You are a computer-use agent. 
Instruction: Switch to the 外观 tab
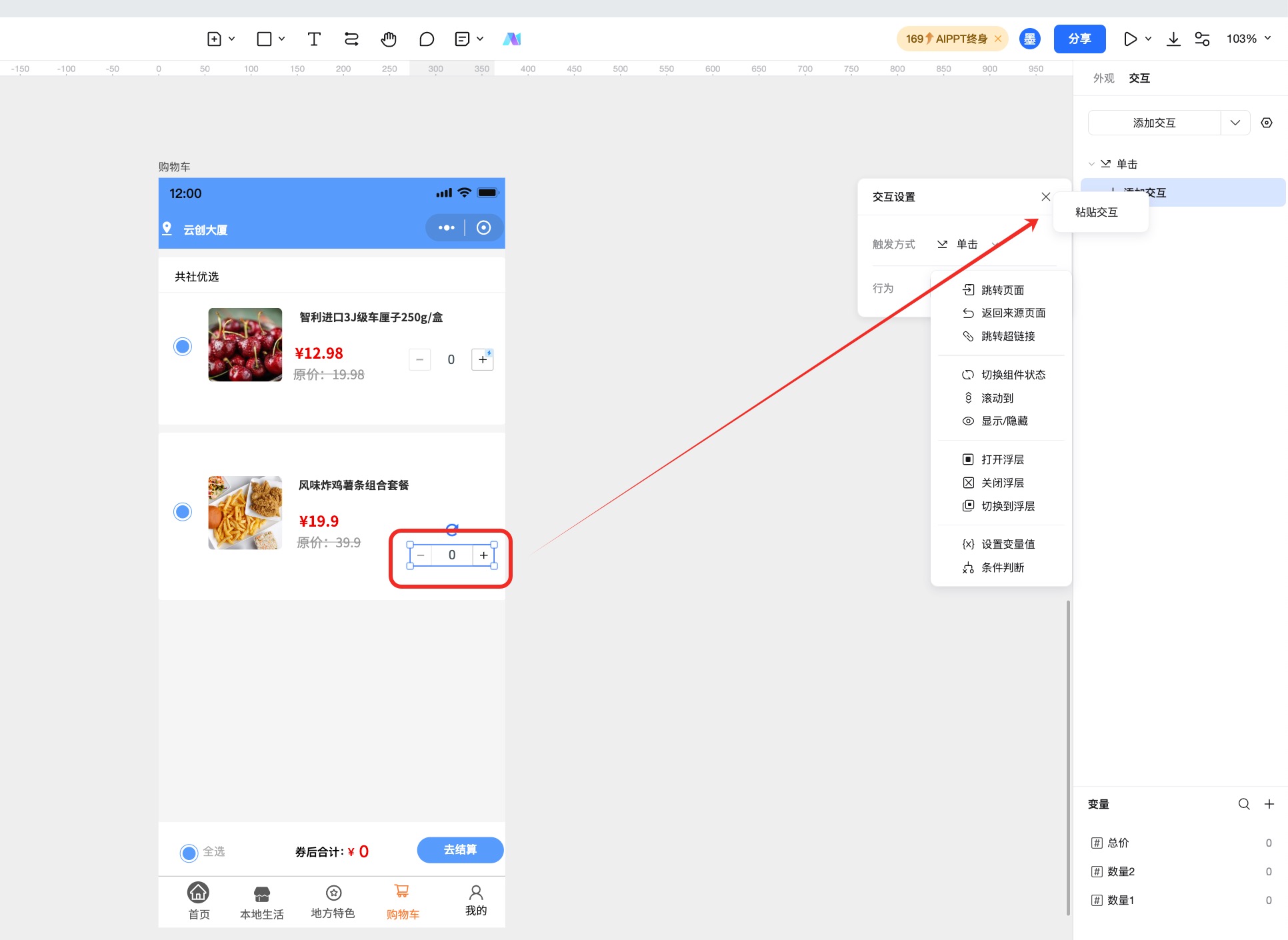tap(1104, 78)
